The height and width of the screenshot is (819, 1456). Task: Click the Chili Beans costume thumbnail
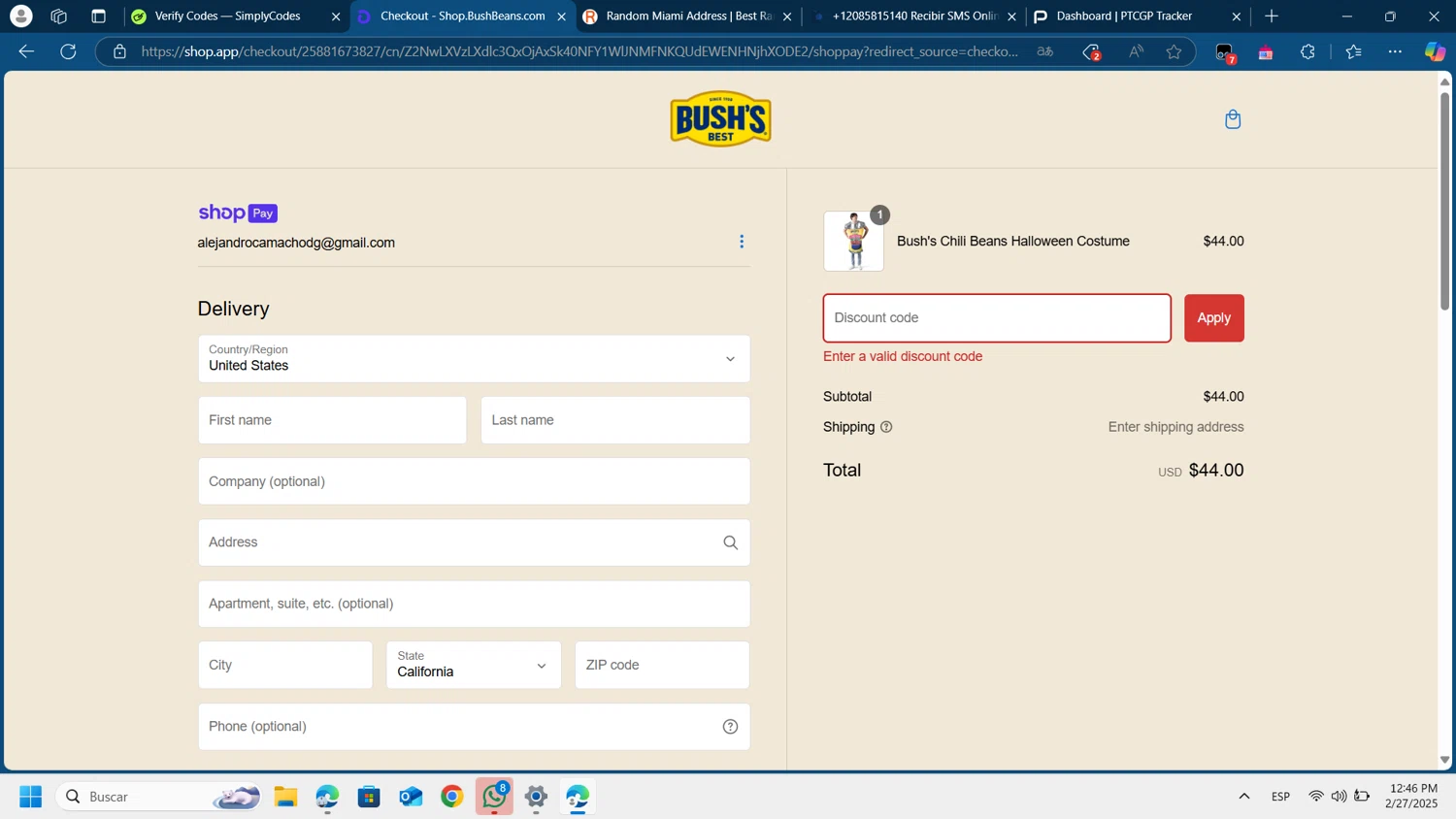(854, 242)
